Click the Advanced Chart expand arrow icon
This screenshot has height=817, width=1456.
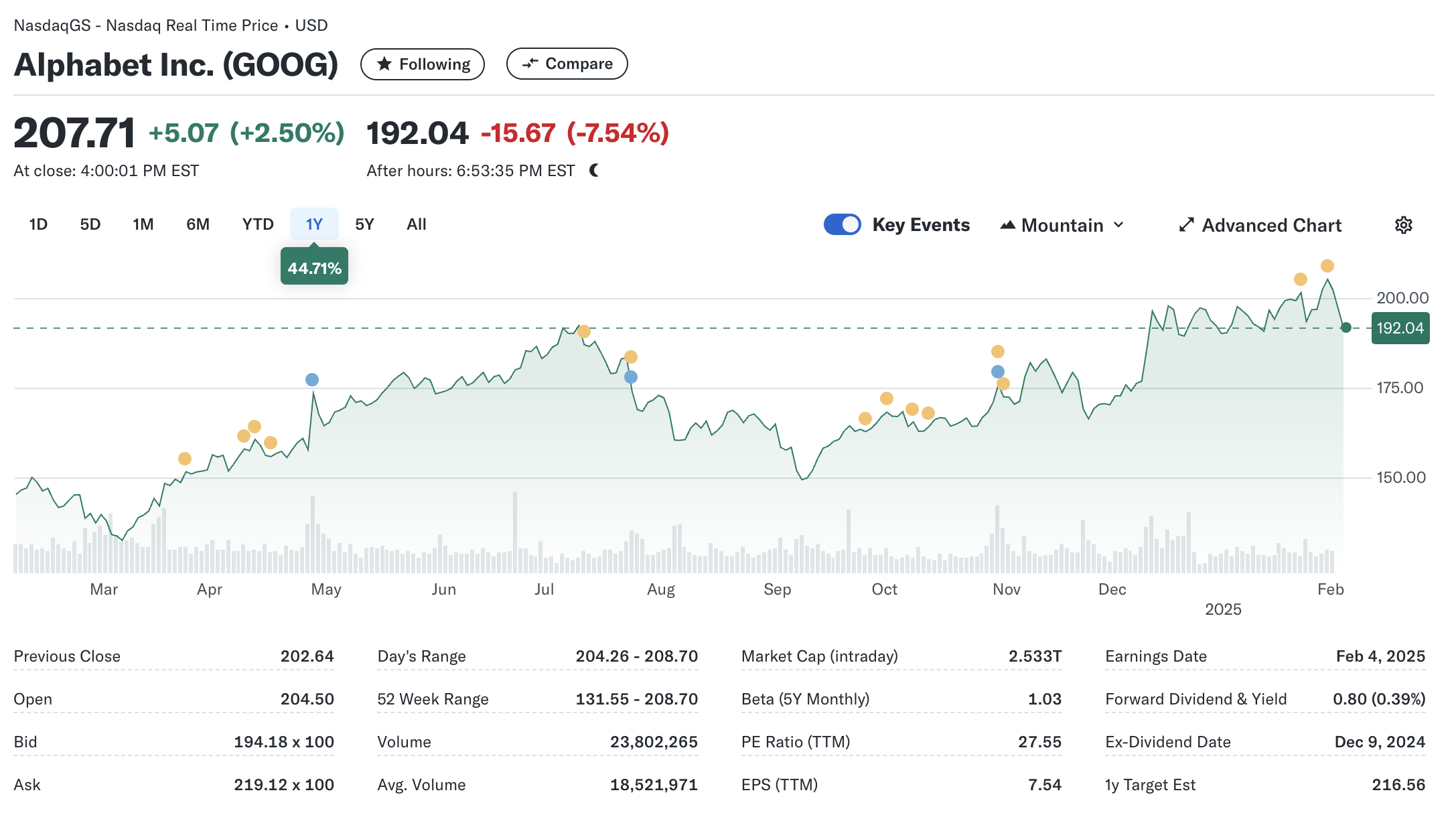click(x=1186, y=225)
